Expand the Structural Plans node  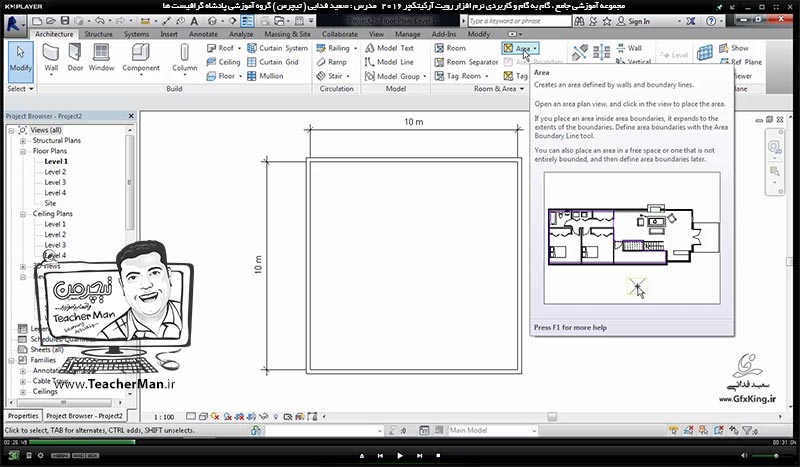23,141
